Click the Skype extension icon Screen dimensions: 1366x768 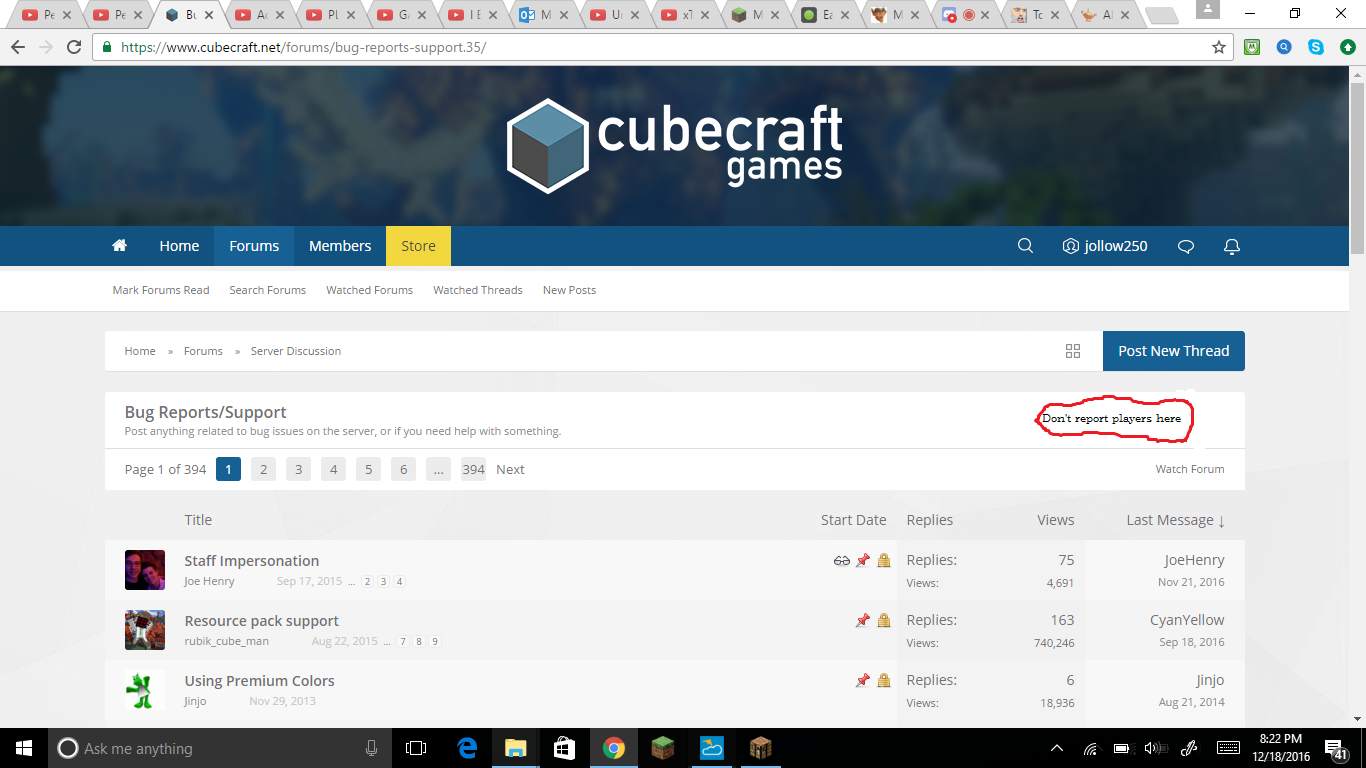point(1316,47)
